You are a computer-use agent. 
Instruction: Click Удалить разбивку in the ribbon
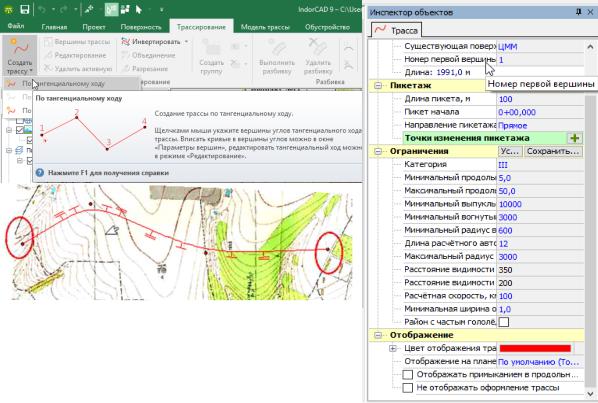tap(318, 56)
